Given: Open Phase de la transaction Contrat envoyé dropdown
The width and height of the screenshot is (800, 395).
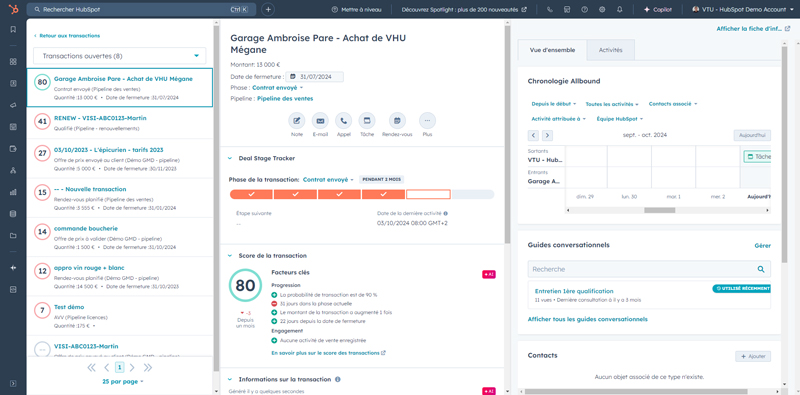Looking at the screenshot, I should click(x=328, y=180).
